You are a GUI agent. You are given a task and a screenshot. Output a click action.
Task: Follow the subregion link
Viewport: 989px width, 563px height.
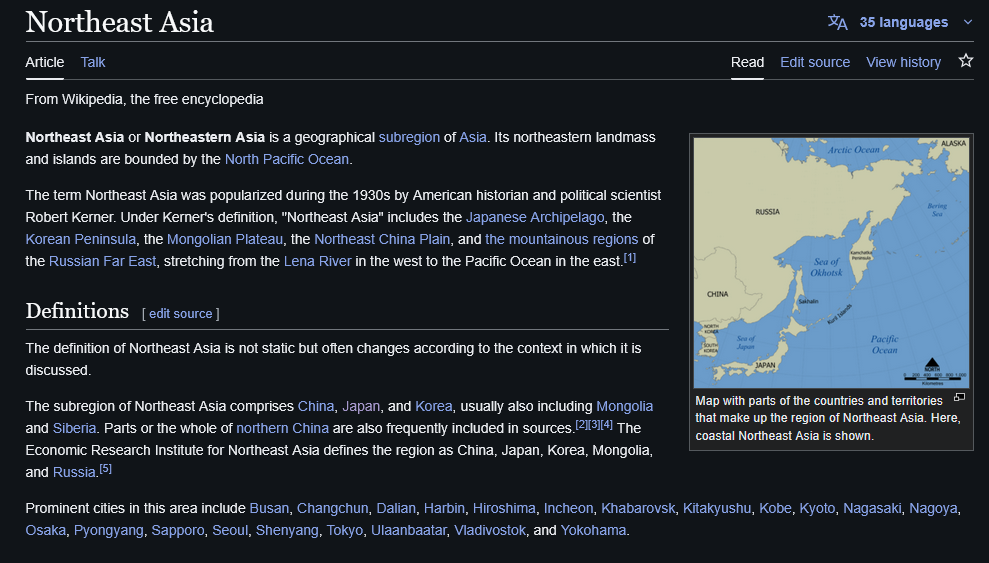tap(409, 137)
